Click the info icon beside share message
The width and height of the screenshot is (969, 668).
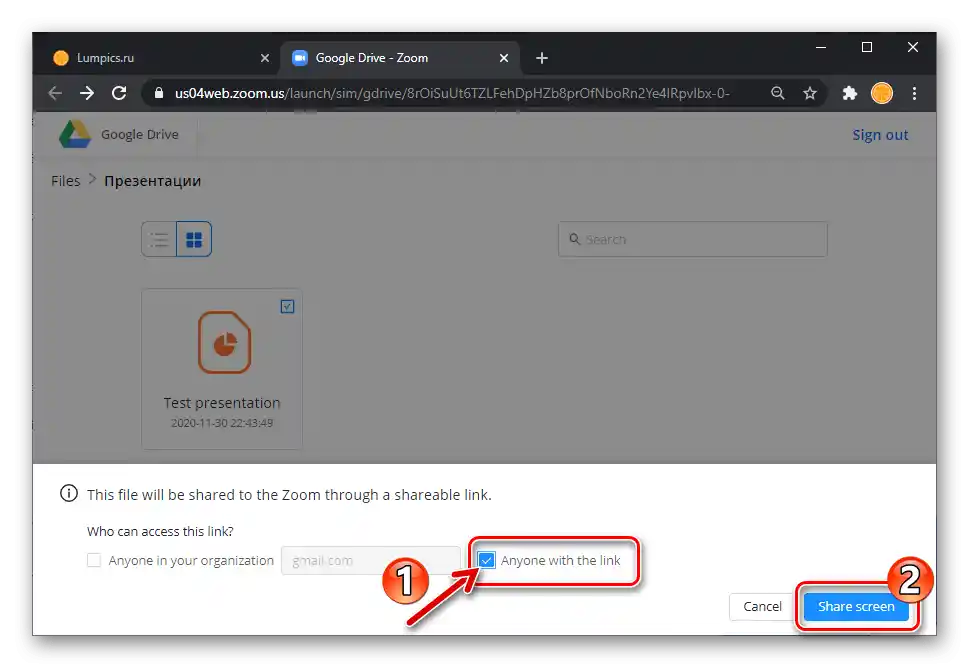(x=69, y=494)
